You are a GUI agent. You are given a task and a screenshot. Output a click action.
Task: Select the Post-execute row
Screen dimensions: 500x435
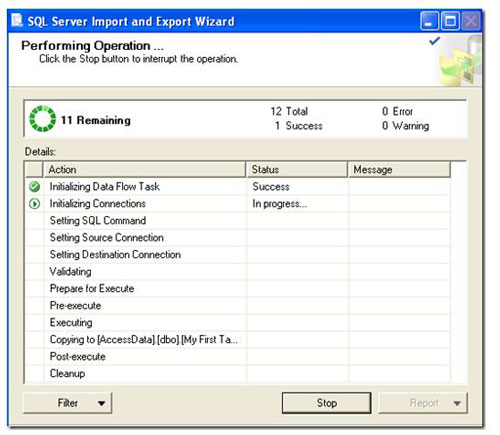pos(238,356)
